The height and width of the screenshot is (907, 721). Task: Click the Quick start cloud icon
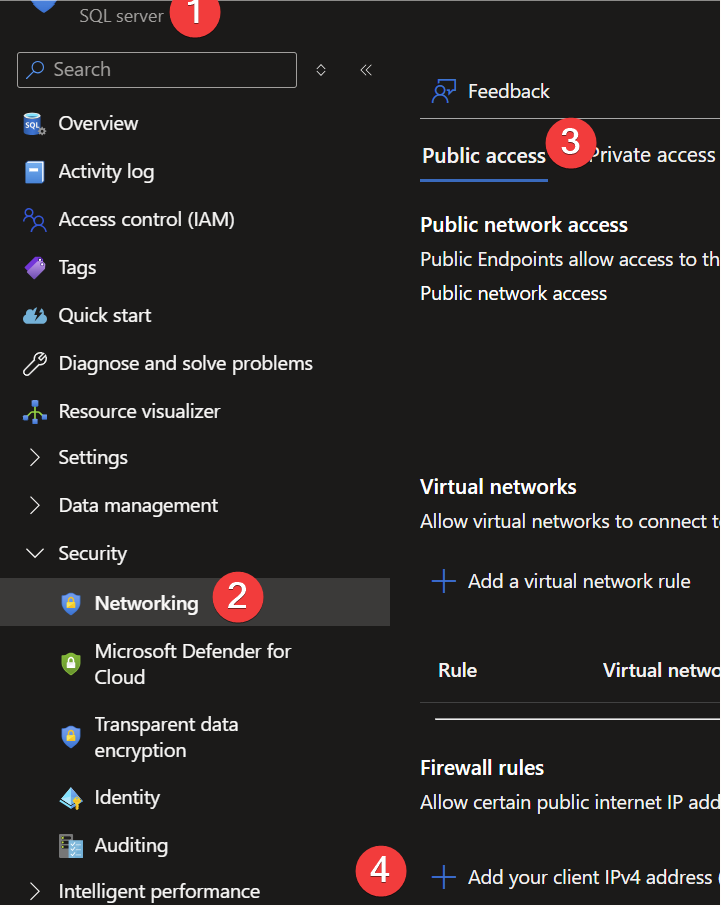(35, 316)
